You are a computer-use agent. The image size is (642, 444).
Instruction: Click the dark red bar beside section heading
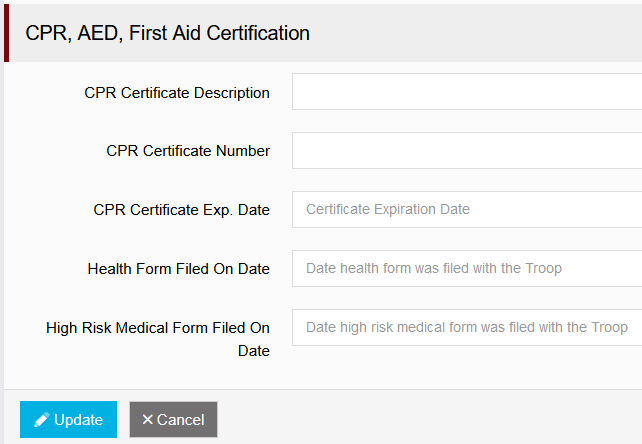tap(6, 33)
